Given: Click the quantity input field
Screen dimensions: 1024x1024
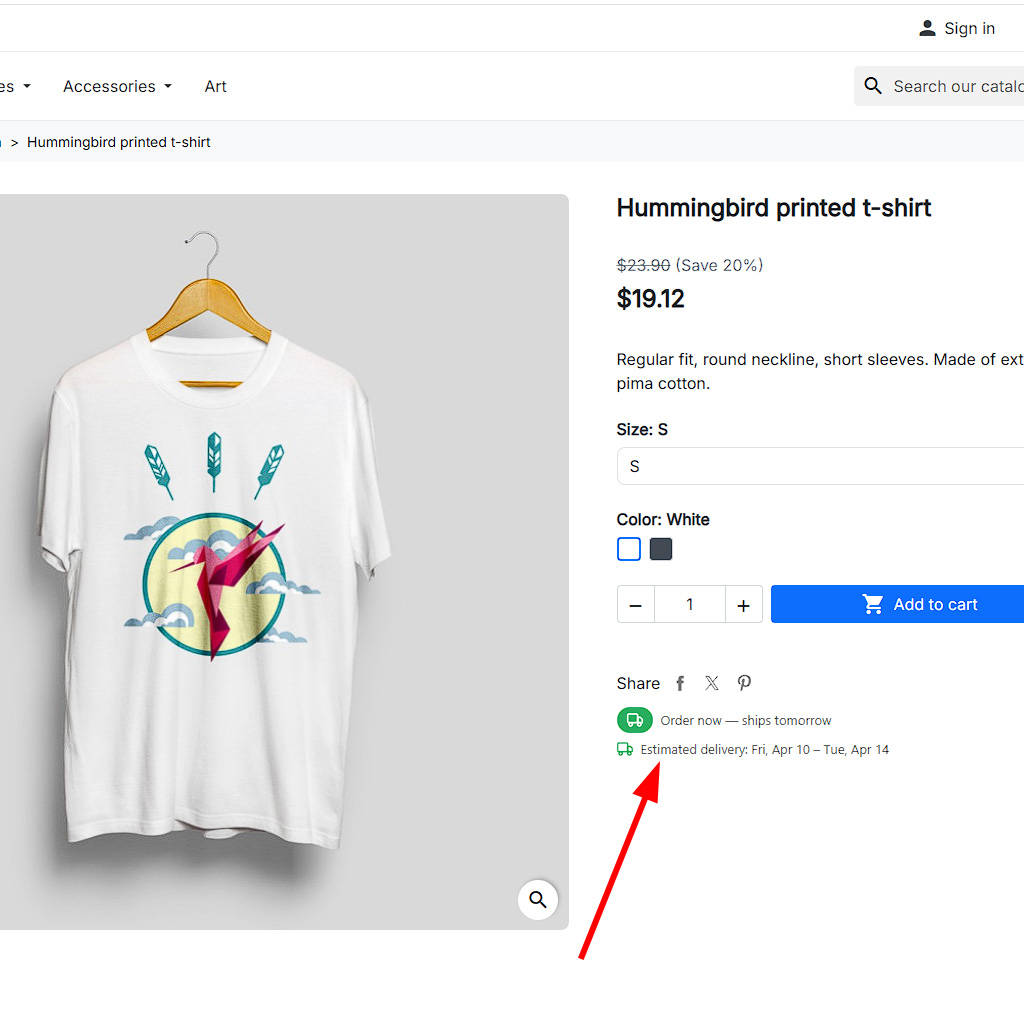Looking at the screenshot, I should pos(689,604).
